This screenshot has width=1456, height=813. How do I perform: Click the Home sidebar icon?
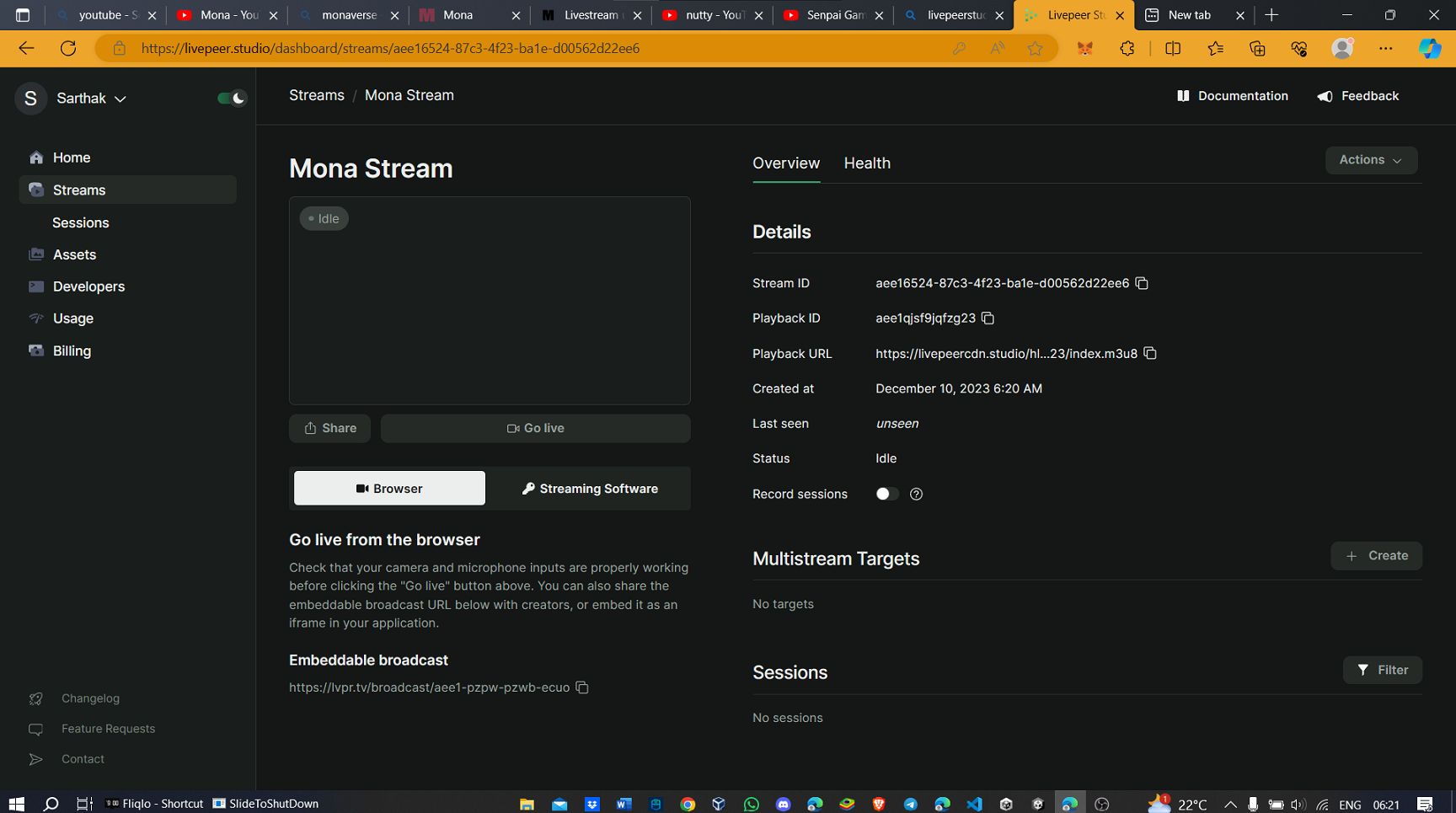[x=36, y=158]
